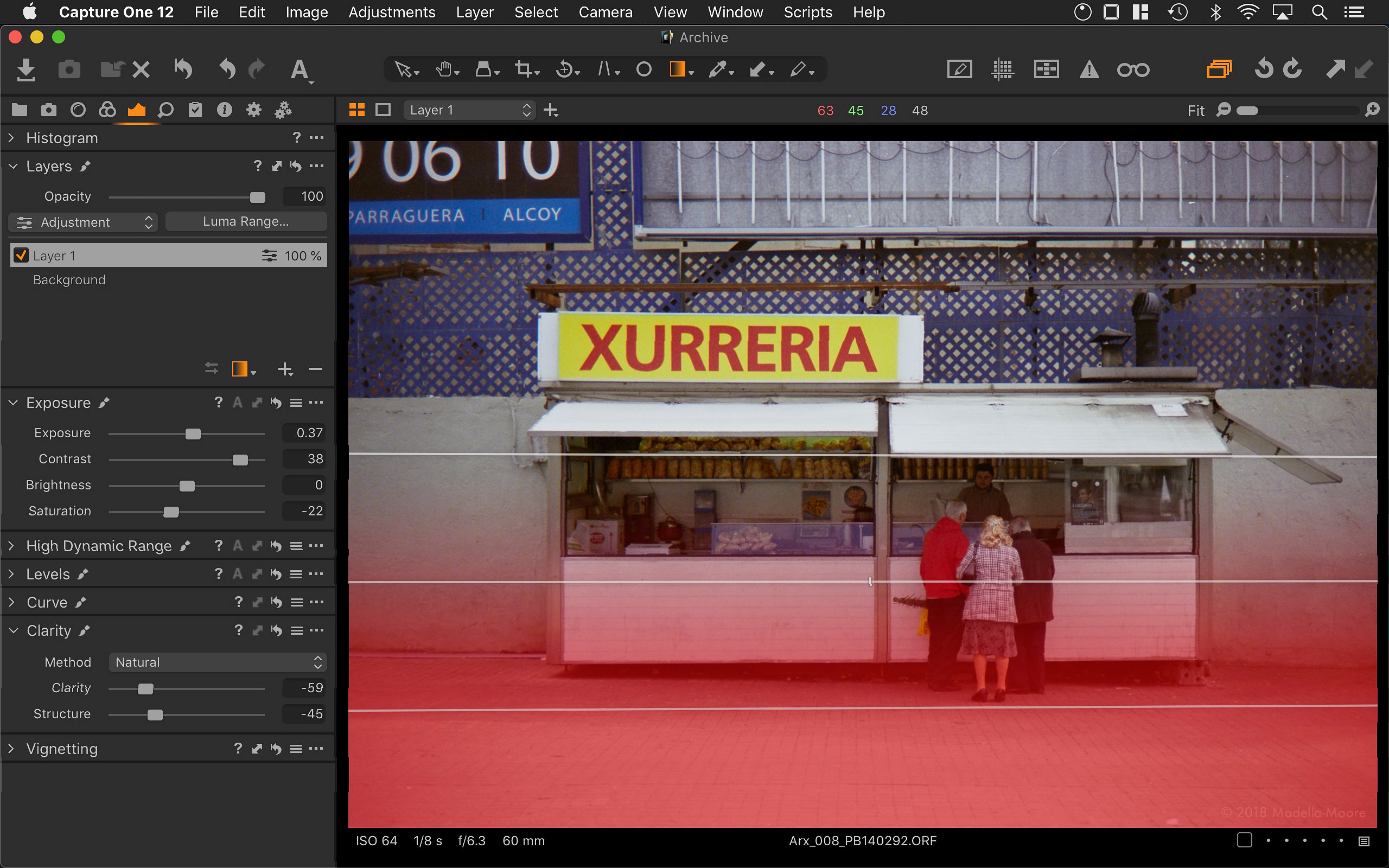Toggle the grid overlay icon
The width and height of the screenshot is (1389, 868).
pyautogui.click(x=1002, y=69)
